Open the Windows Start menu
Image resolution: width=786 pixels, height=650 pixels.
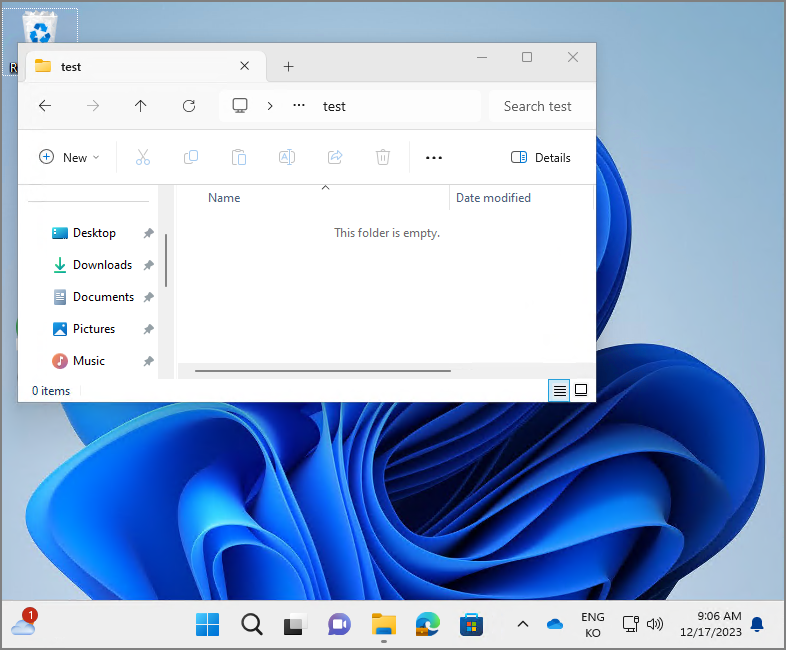pos(208,624)
